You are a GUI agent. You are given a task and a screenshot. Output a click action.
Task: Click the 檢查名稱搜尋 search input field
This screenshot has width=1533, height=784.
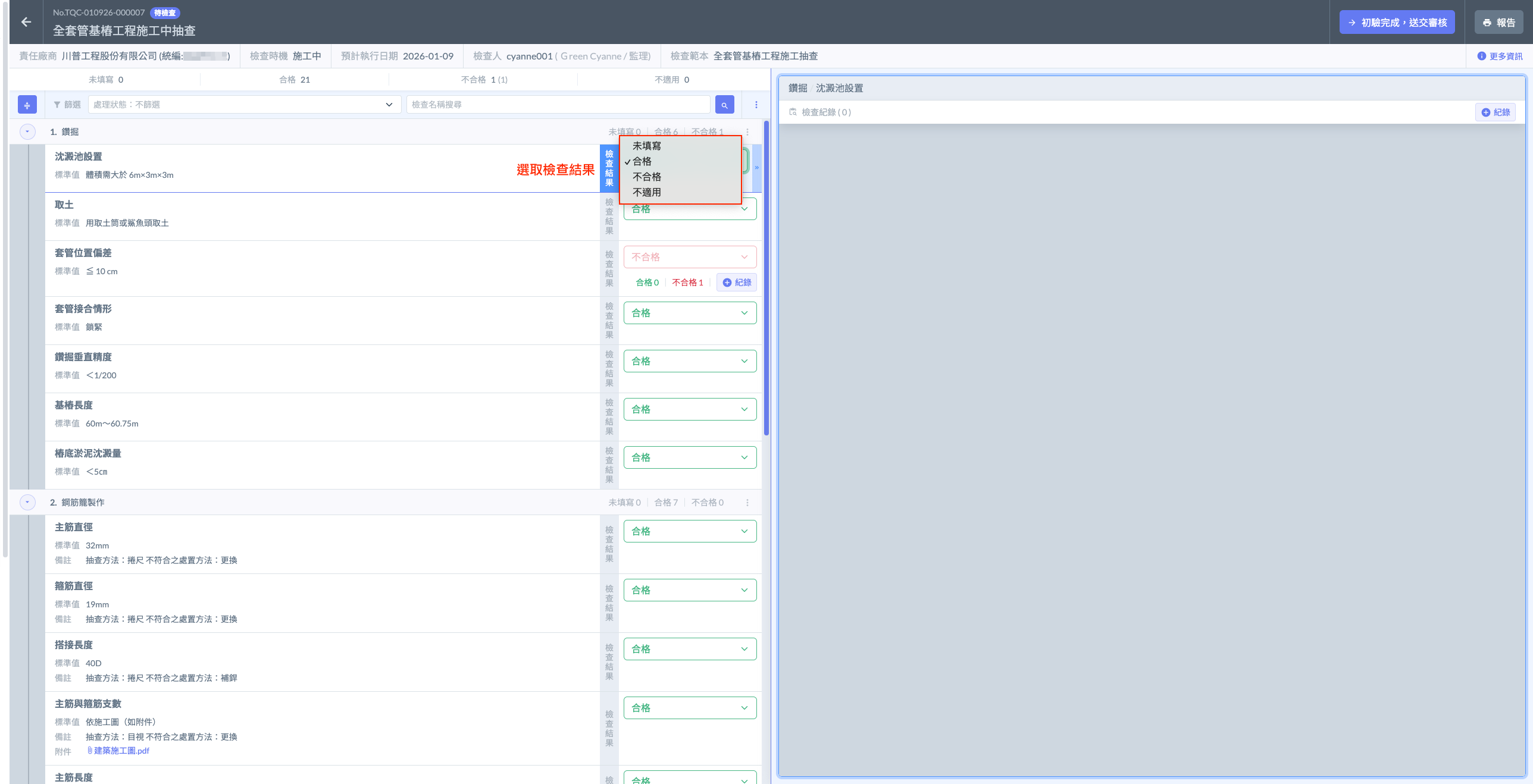(x=558, y=105)
